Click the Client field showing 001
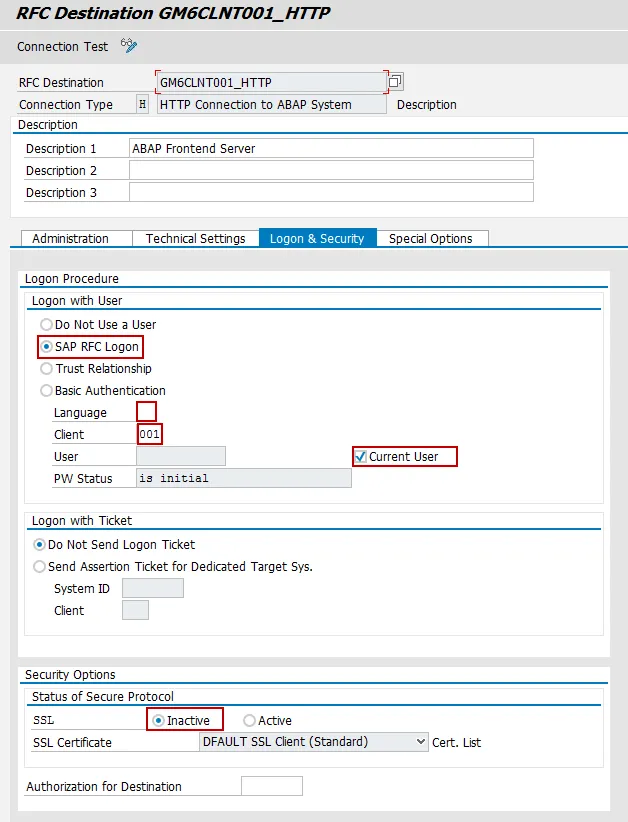This screenshot has width=628, height=822. tap(150, 435)
